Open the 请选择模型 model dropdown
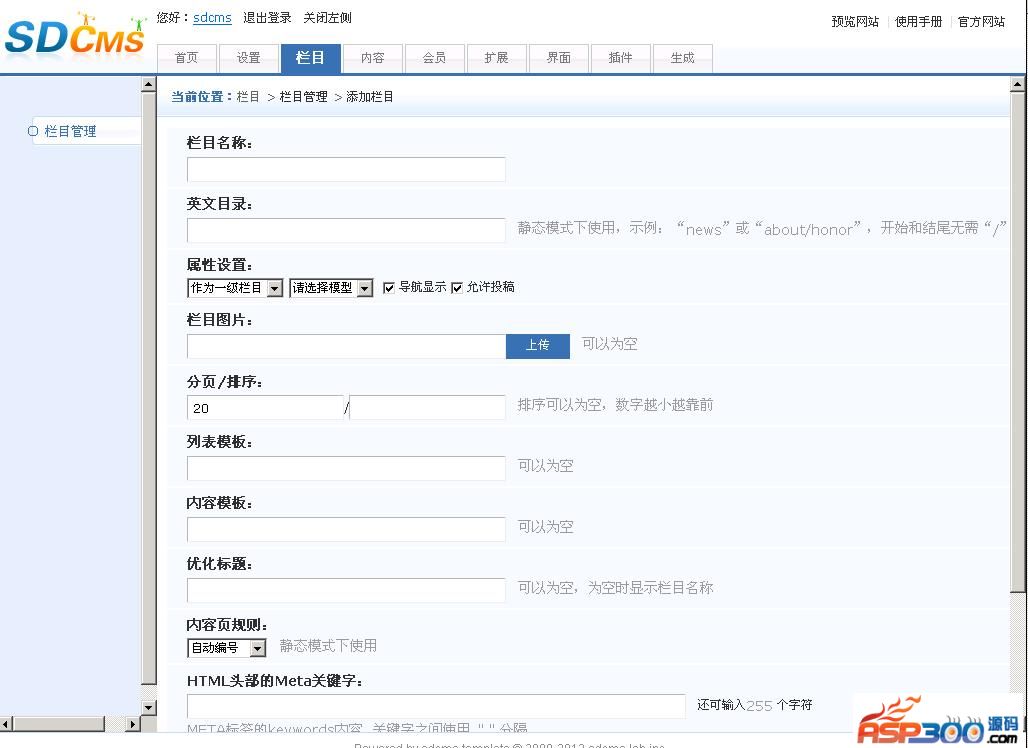Image resolution: width=1028 pixels, height=748 pixels. pyautogui.click(x=331, y=288)
